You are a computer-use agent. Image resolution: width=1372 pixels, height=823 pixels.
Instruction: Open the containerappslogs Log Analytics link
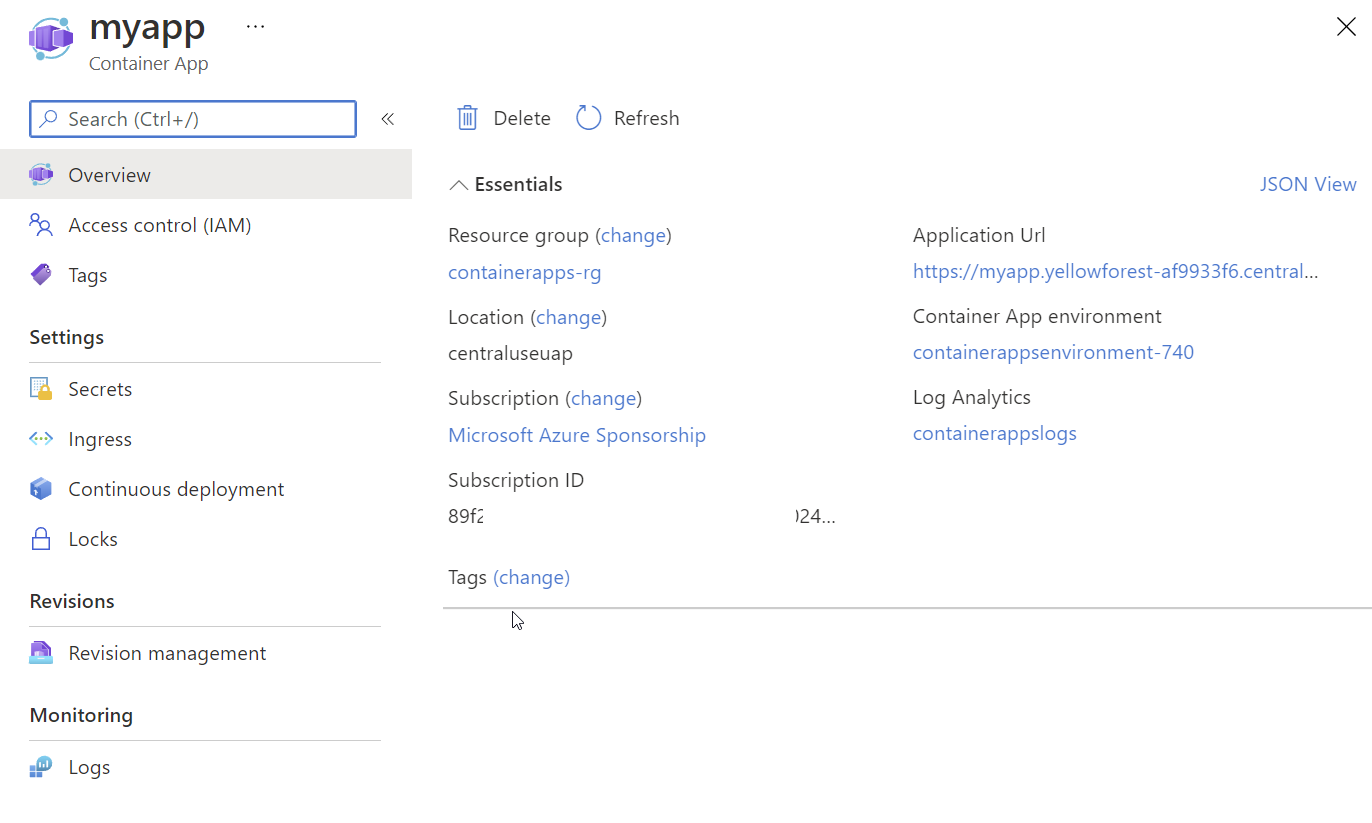point(995,433)
